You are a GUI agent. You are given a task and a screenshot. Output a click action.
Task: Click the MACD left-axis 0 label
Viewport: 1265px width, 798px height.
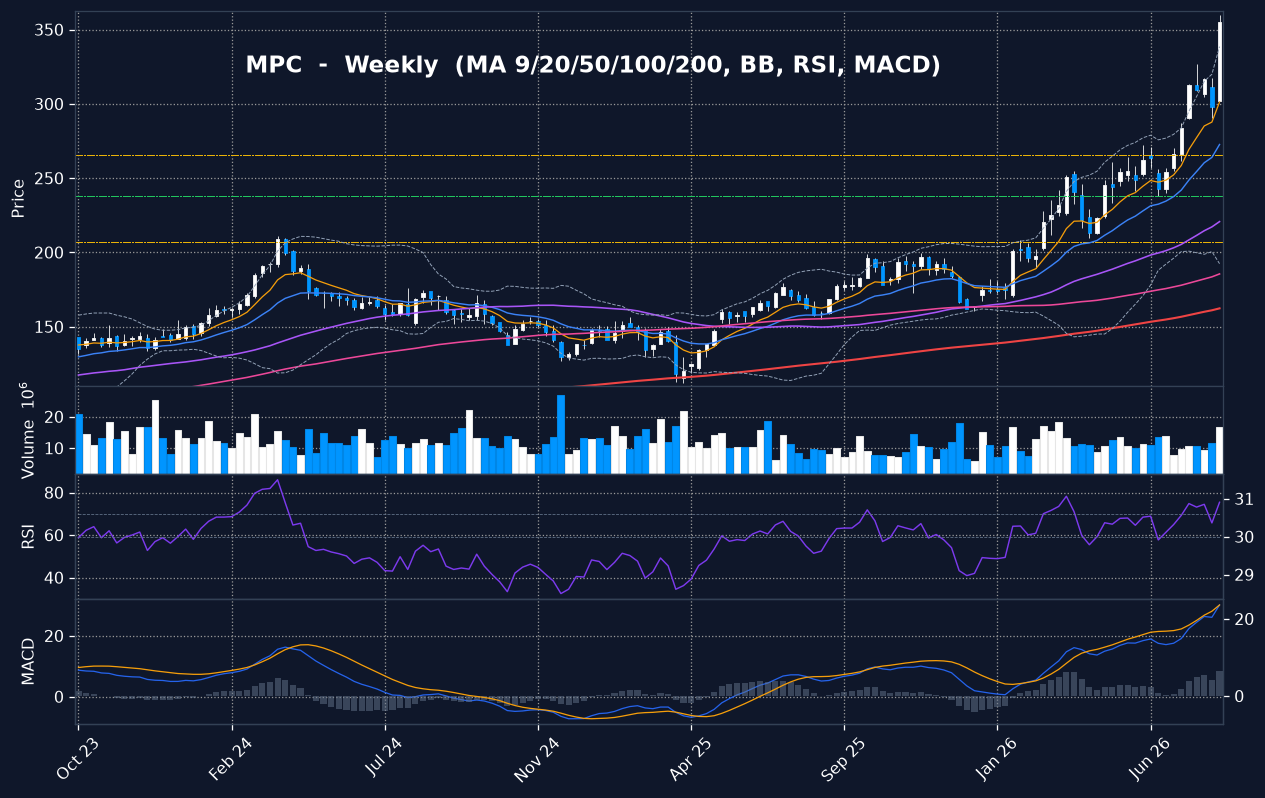60,697
